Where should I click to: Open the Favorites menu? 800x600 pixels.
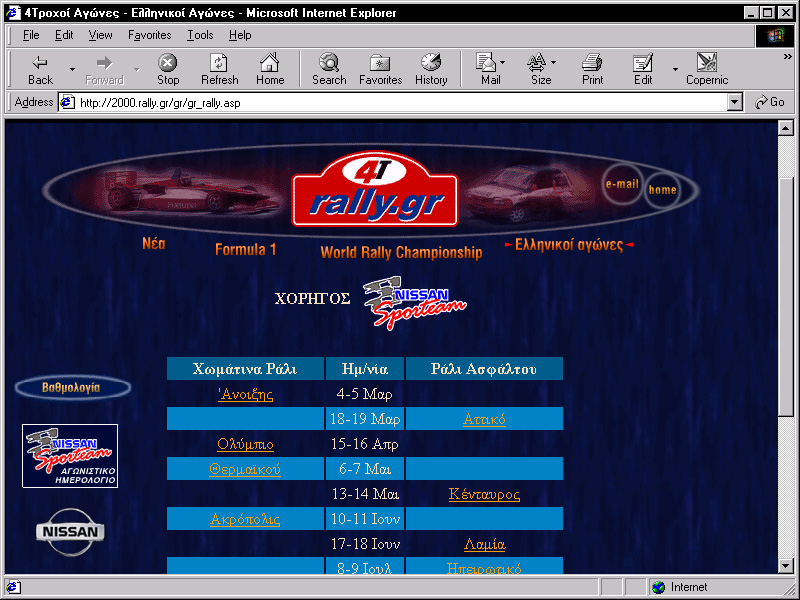(149, 35)
